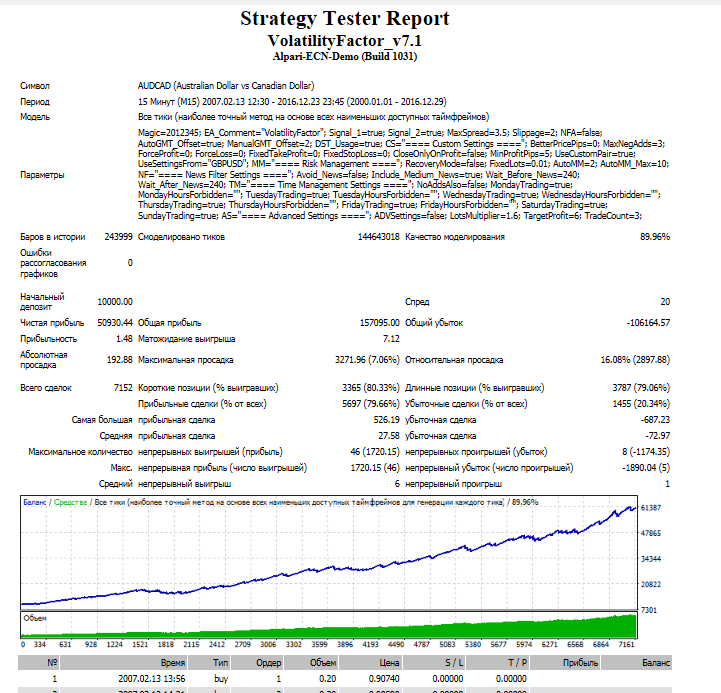Select maximal consecutive loss '-1890.04 (5)'
The width and height of the screenshot is (721, 693).
pyautogui.click(x=646, y=468)
